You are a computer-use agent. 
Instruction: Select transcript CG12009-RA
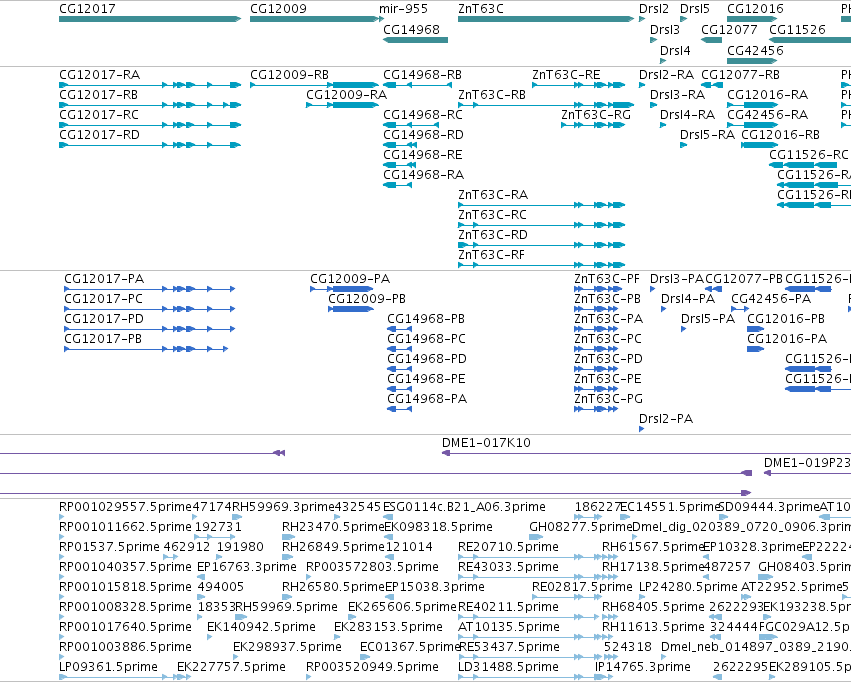click(x=346, y=94)
